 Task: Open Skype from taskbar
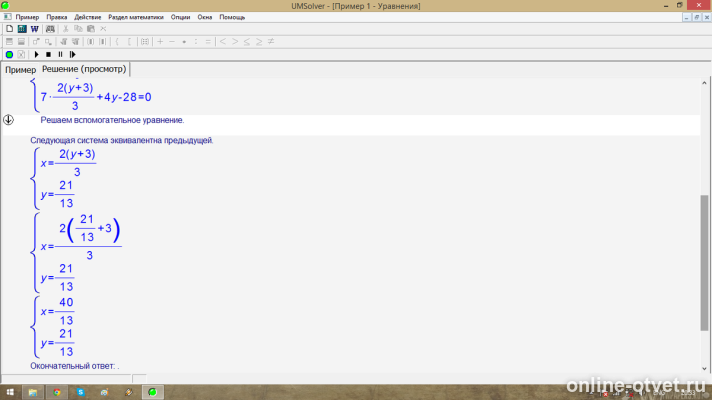81,392
